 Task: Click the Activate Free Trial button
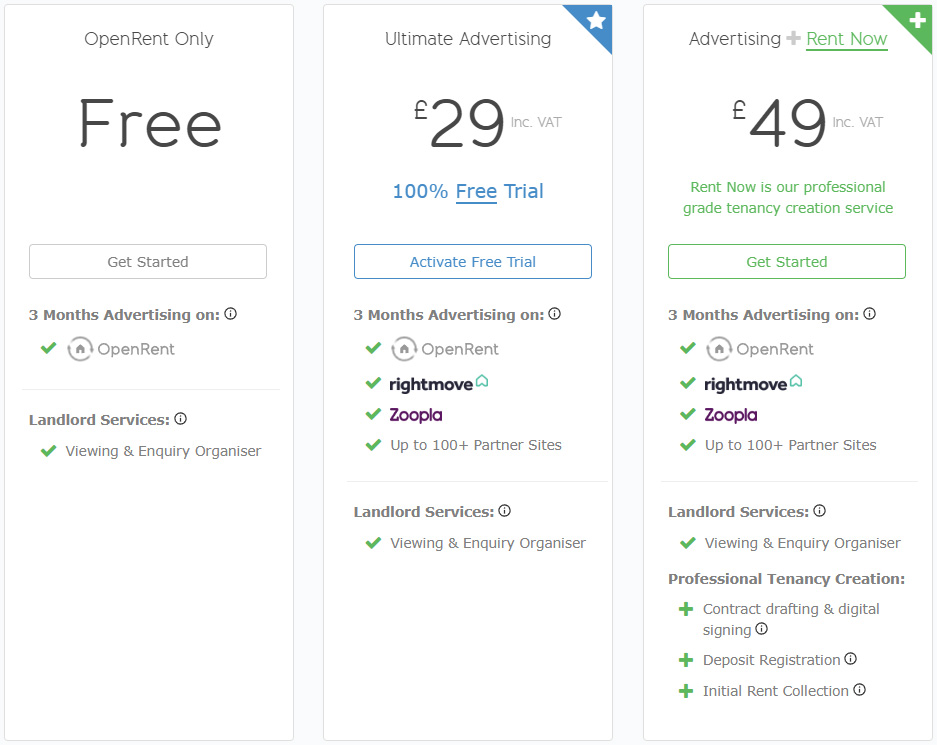pos(472,260)
